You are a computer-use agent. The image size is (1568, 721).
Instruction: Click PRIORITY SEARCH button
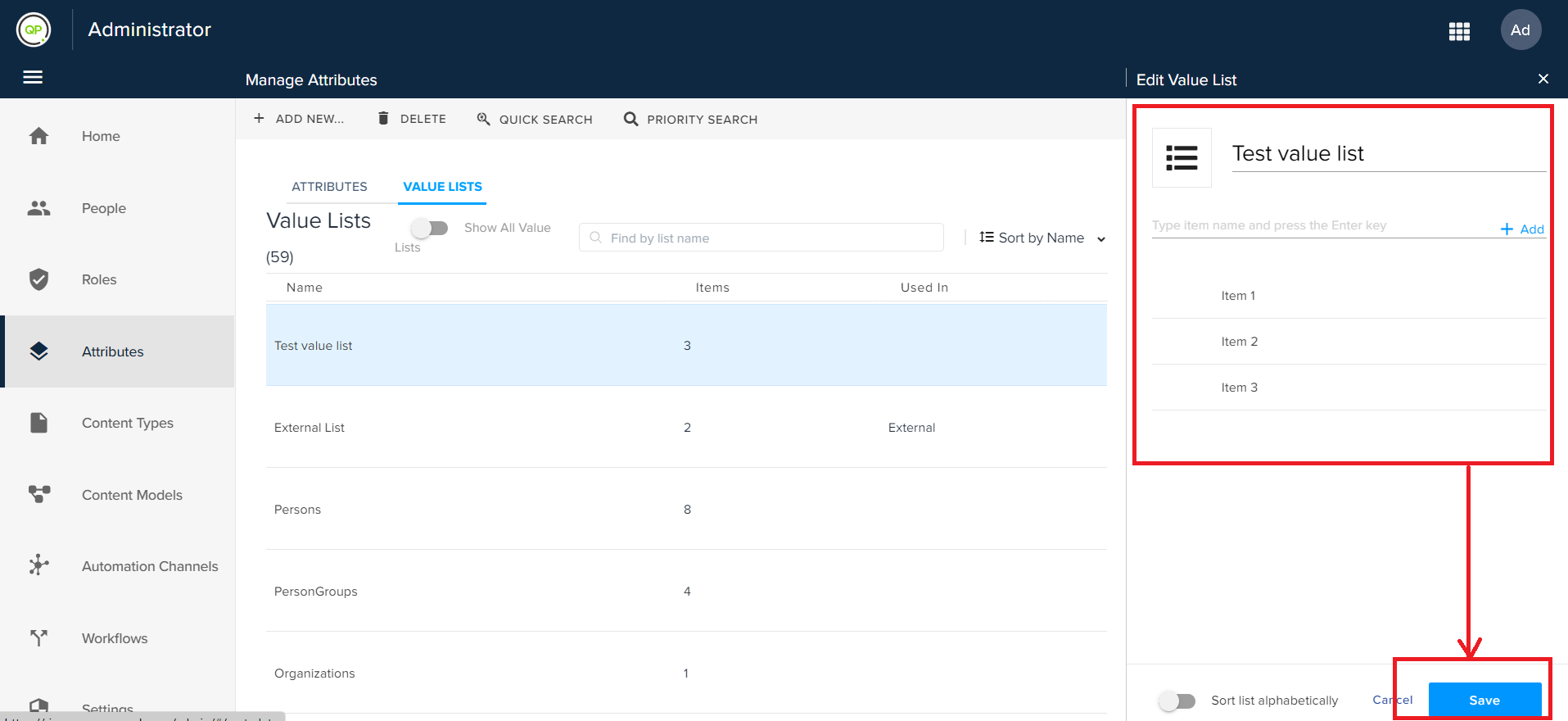(x=690, y=119)
